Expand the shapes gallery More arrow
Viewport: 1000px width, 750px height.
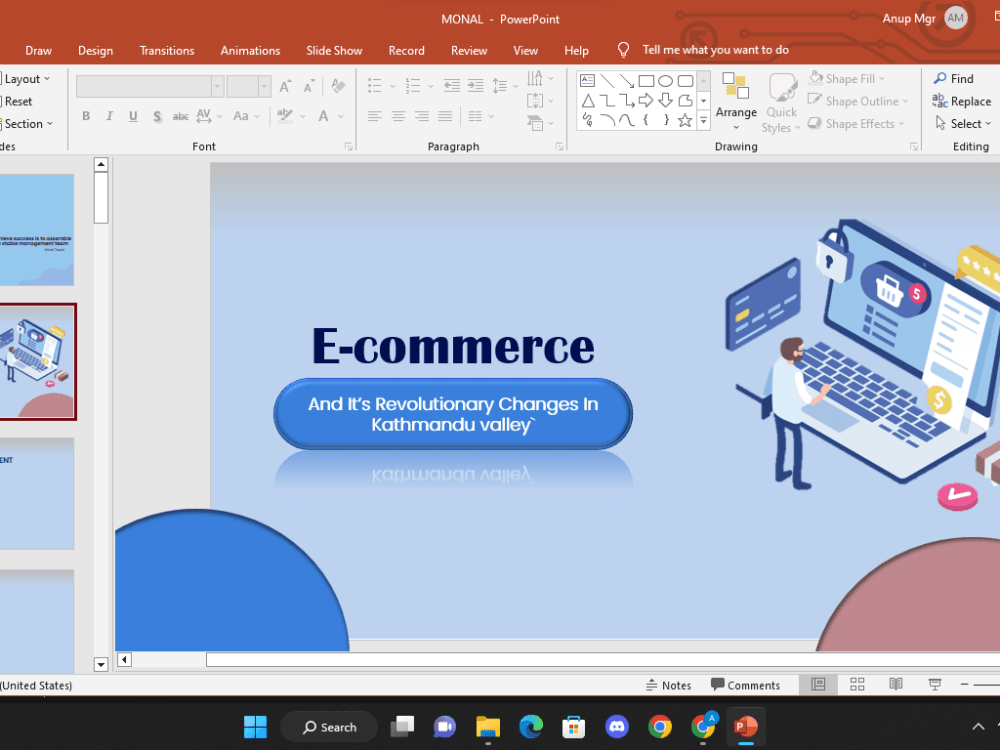[703, 120]
